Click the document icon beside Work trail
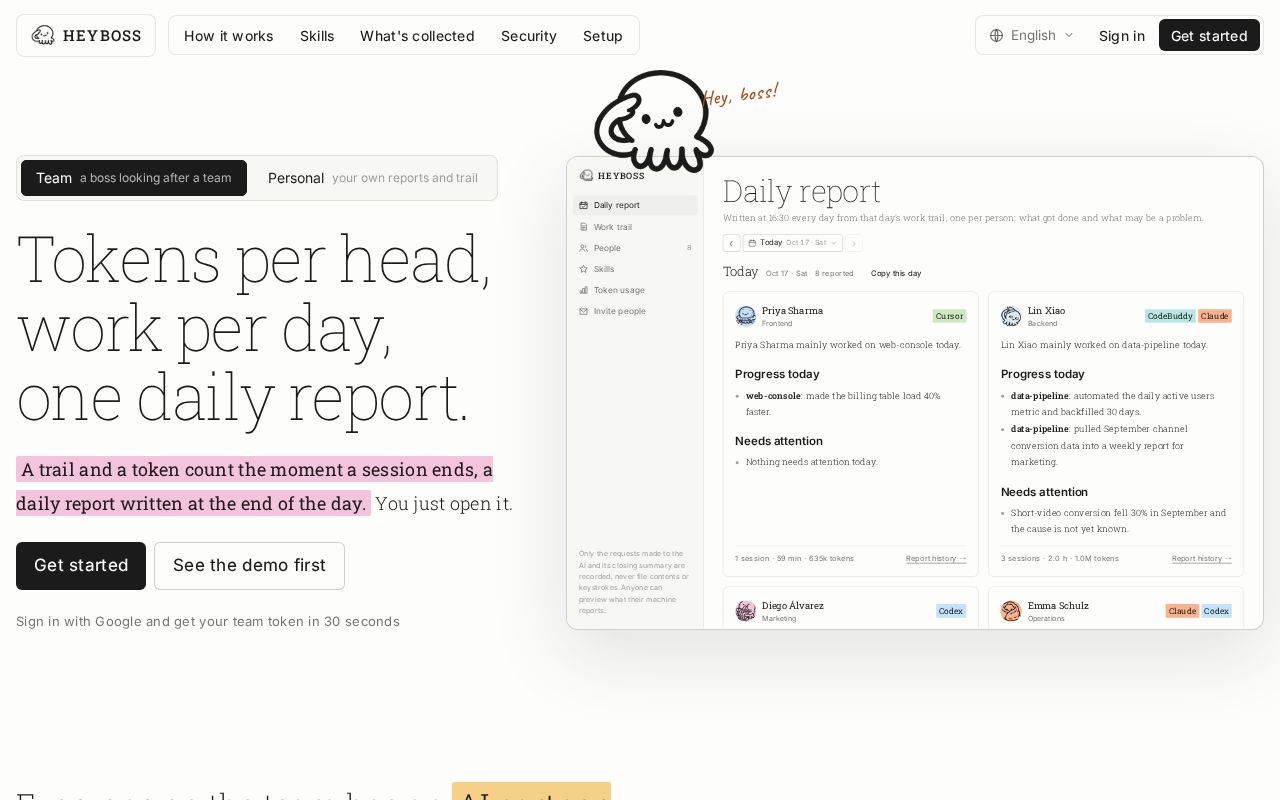1280x800 pixels. 584,227
